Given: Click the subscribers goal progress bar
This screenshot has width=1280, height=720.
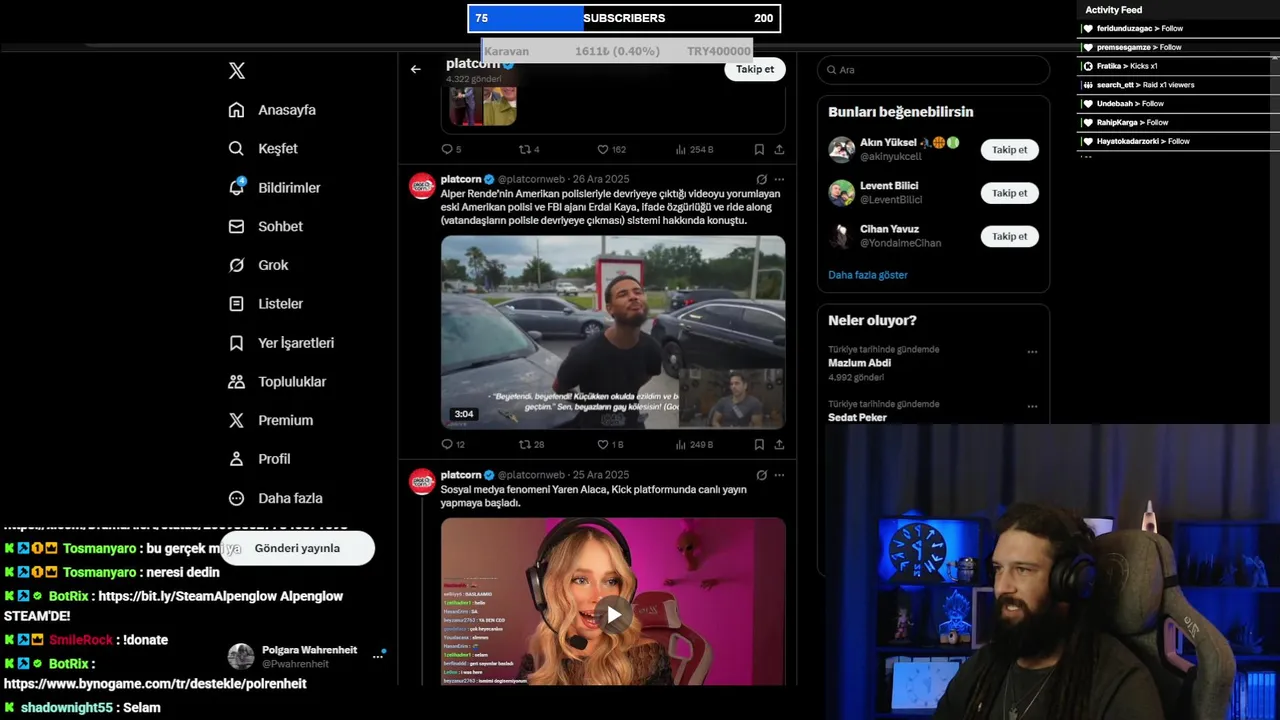Looking at the screenshot, I should point(624,18).
